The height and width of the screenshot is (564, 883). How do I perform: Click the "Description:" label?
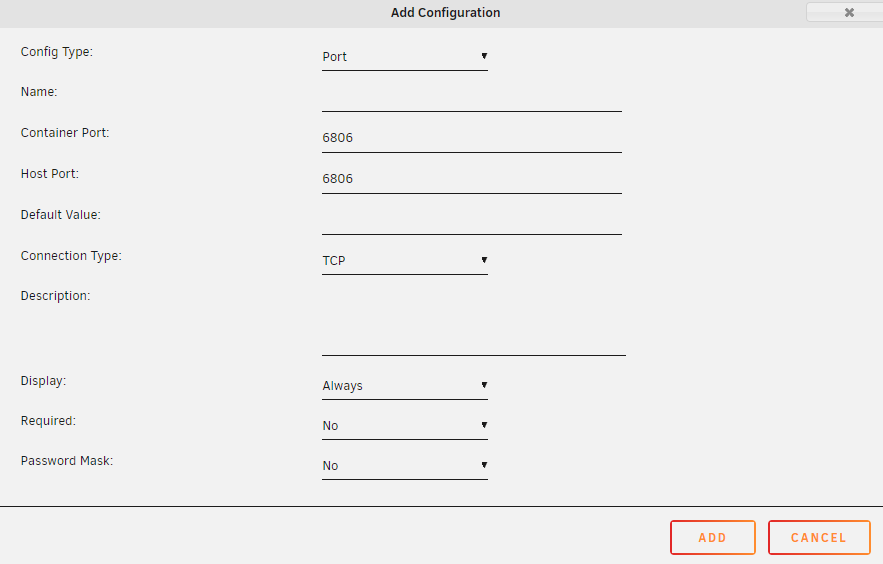click(x=55, y=296)
